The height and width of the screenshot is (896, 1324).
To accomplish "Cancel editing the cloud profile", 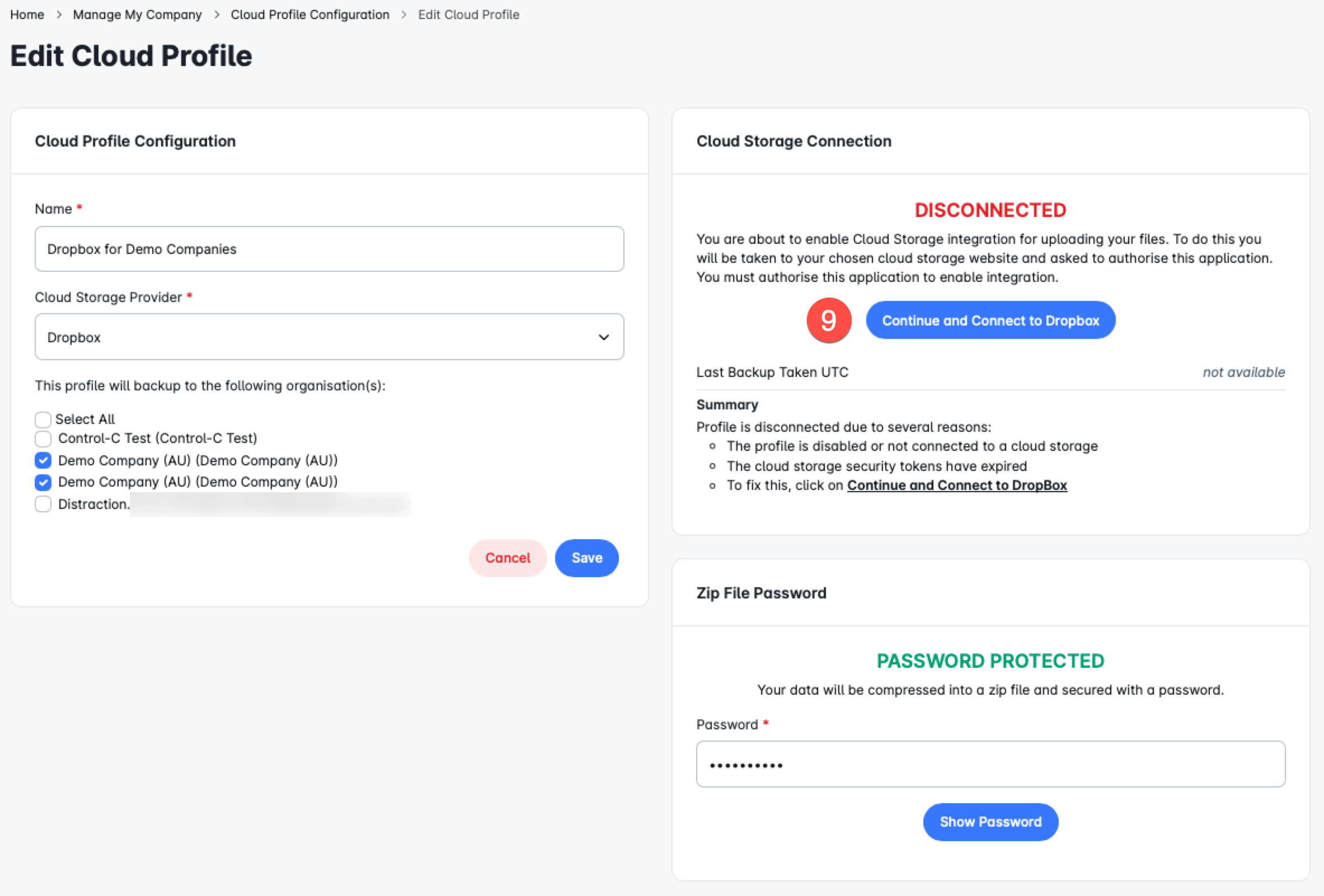I will click(508, 558).
